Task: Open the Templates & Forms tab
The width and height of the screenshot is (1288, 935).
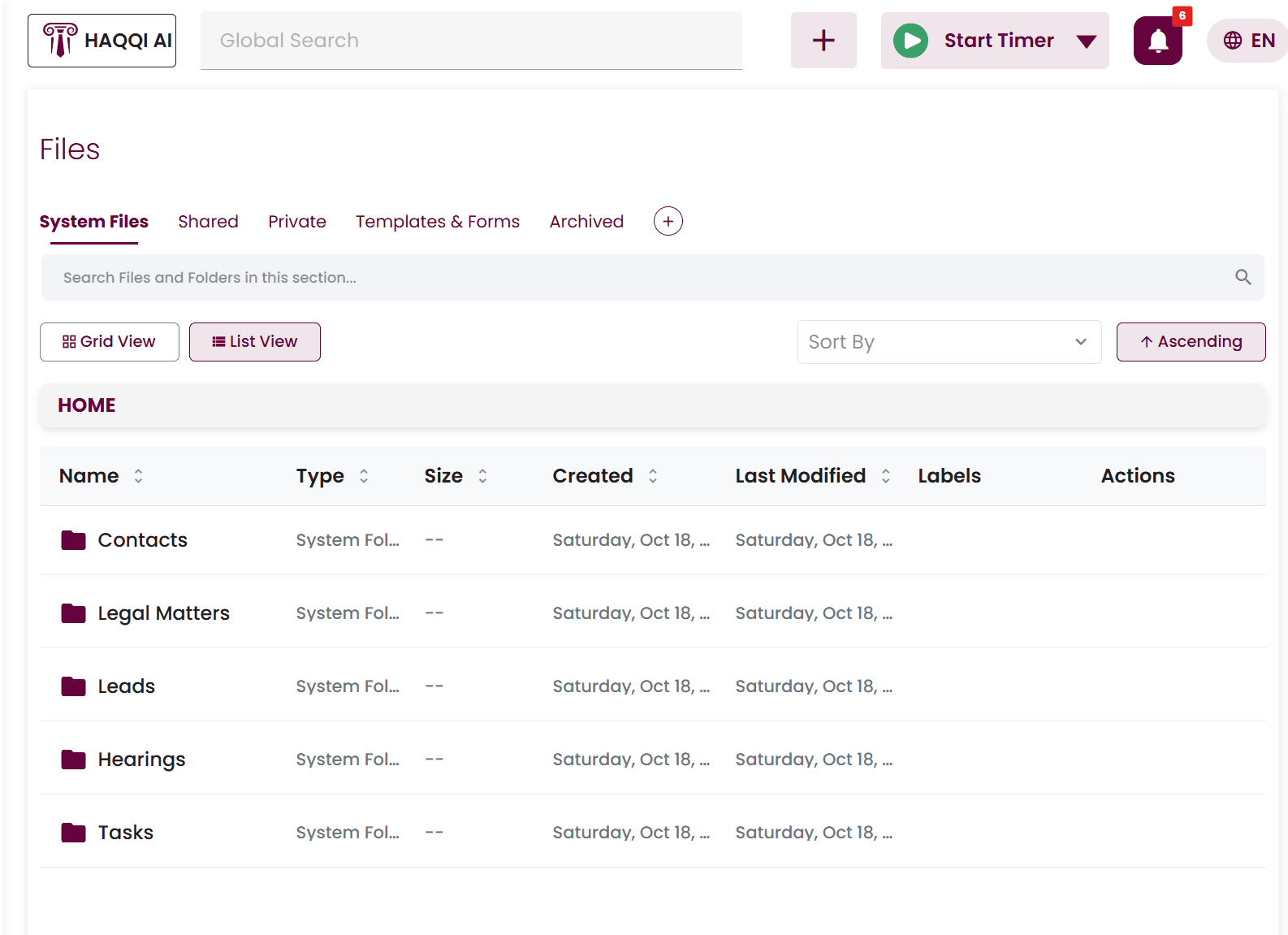Action: click(x=438, y=222)
